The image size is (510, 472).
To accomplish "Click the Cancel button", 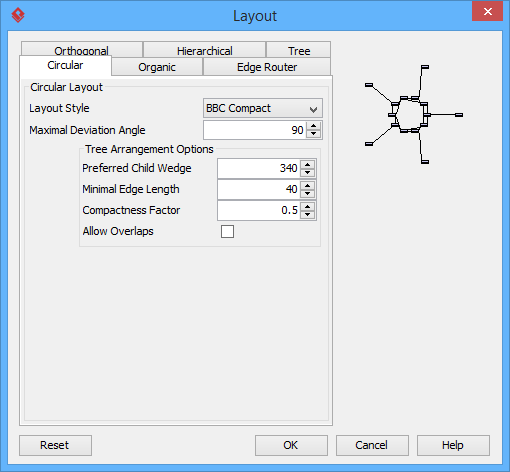I will 372,445.
